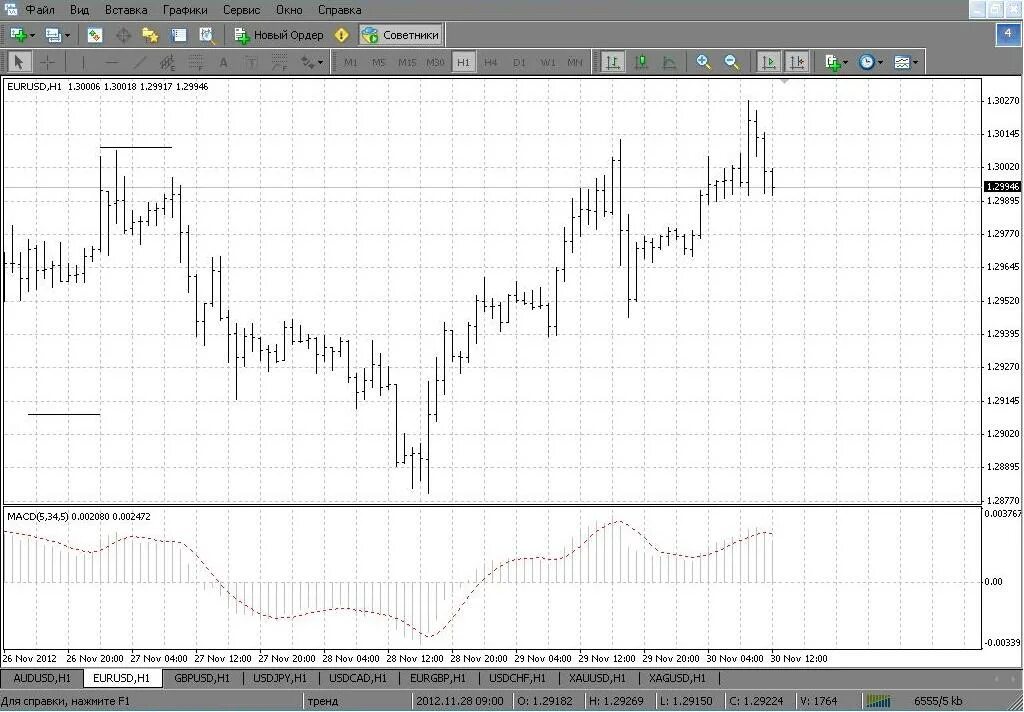The height and width of the screenshot is (712, 1024).
Task: Click the yellow diamond exclamation icon
Action: pyautogui.click(x=341, y=35)
